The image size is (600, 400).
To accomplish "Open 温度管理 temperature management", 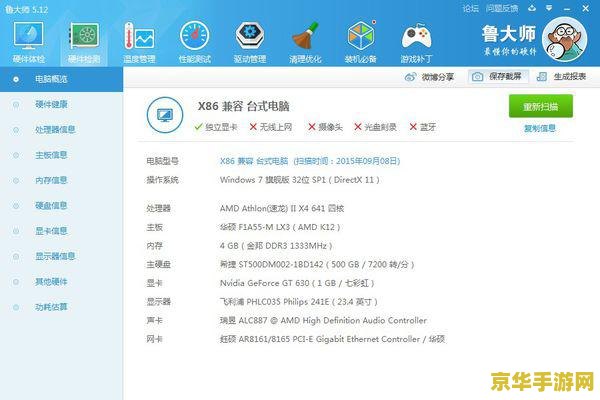I will click(x=139, y=42).
